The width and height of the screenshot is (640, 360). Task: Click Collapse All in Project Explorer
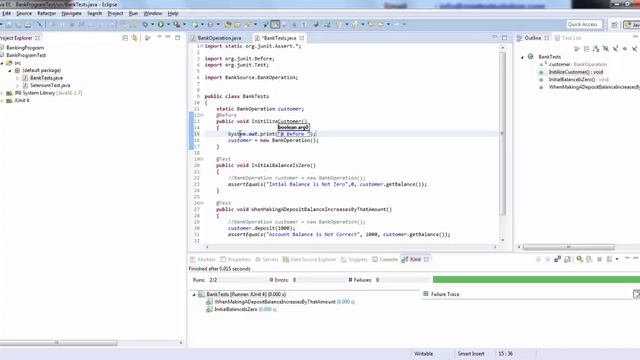[125, 38]
